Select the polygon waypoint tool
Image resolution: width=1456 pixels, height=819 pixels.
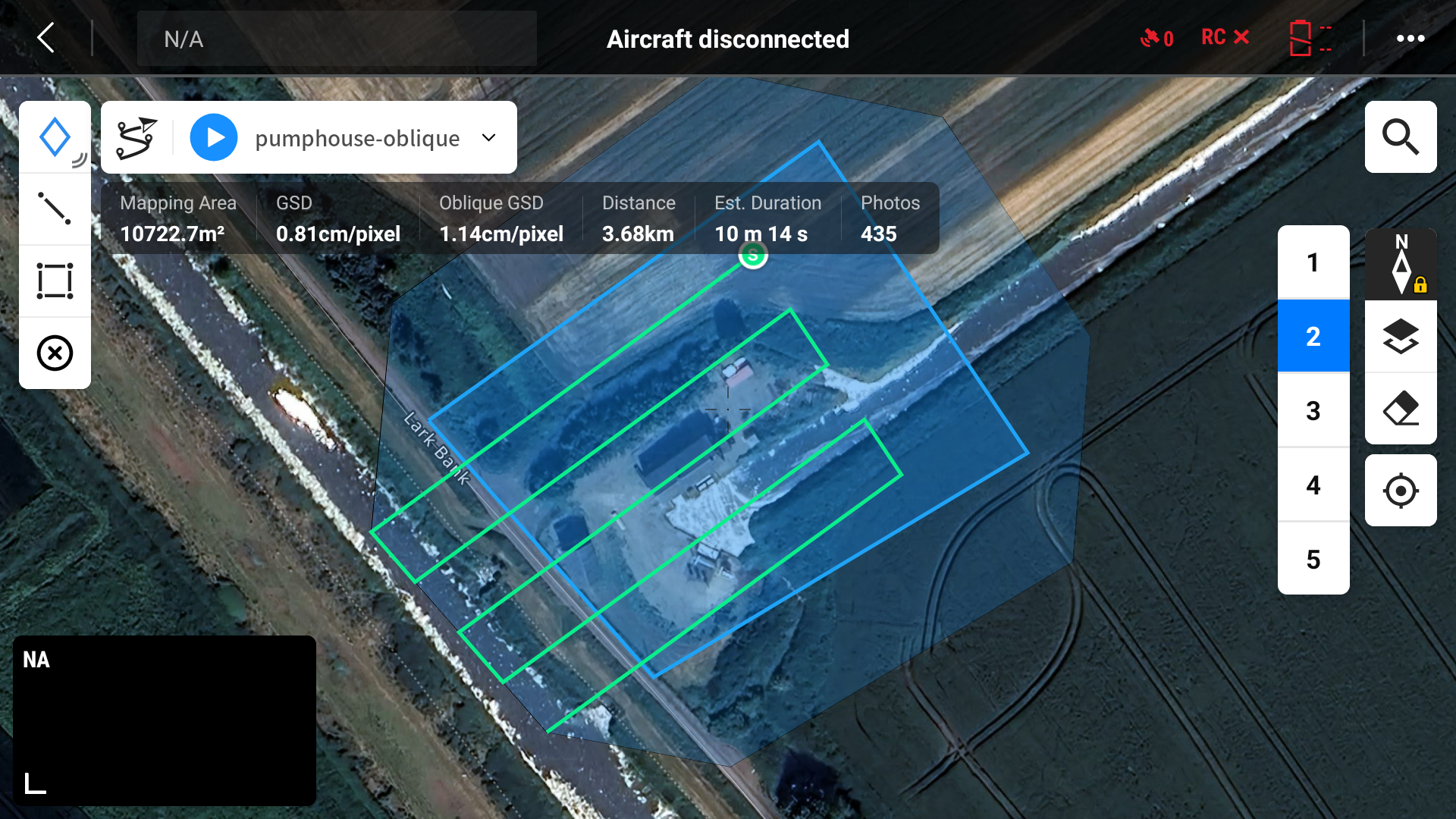coord(55,137)
